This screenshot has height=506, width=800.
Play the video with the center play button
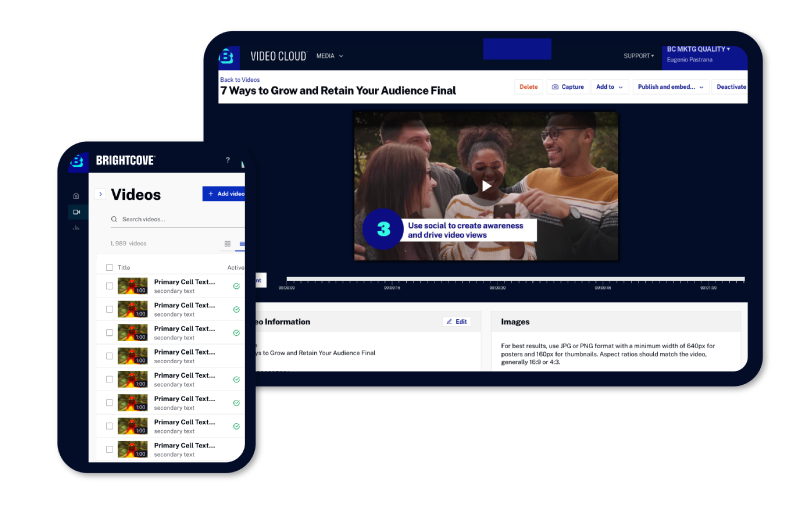tap(486, 187)
